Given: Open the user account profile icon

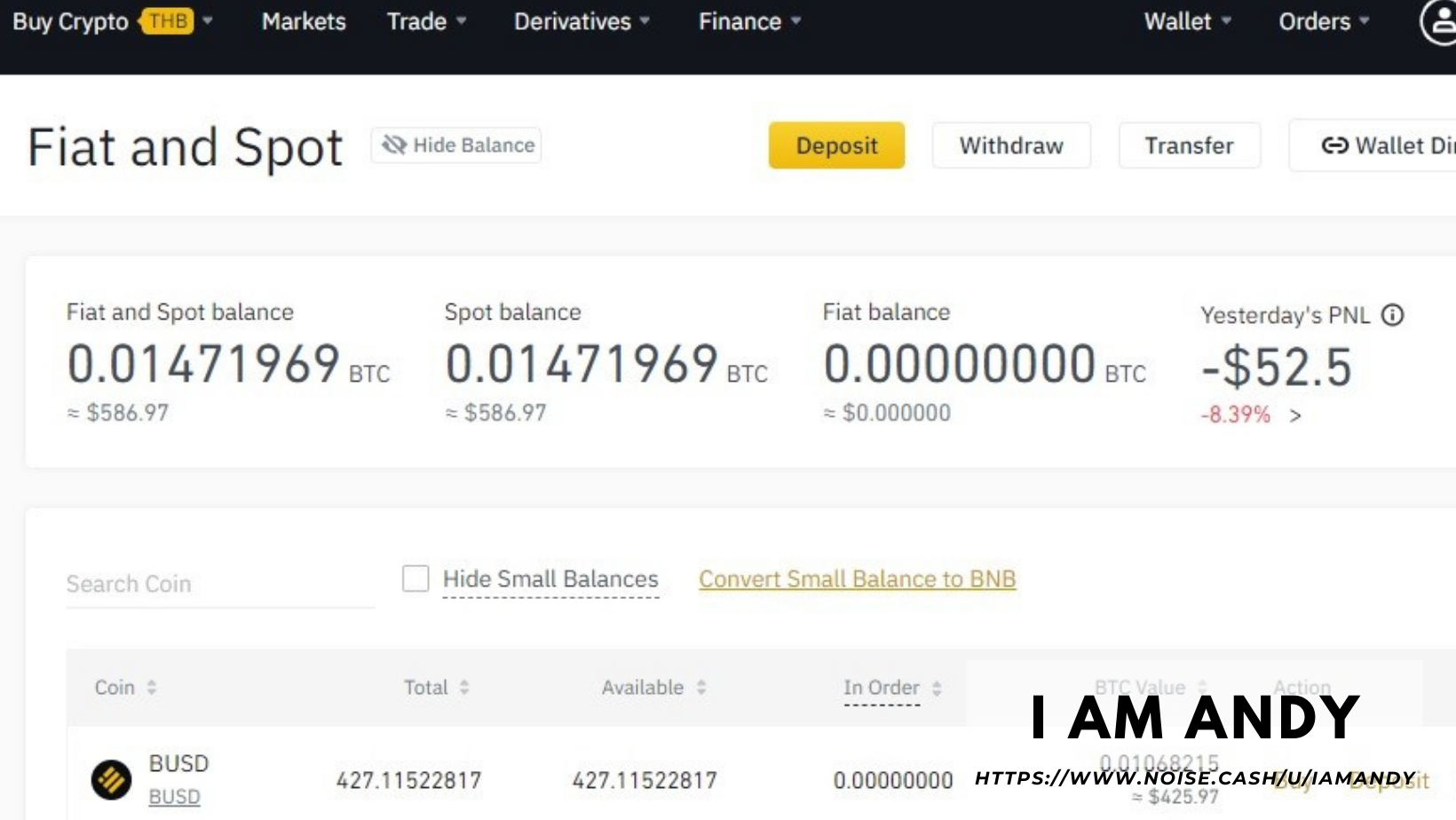Looking at the screenshot, I should coord(1440,21).
